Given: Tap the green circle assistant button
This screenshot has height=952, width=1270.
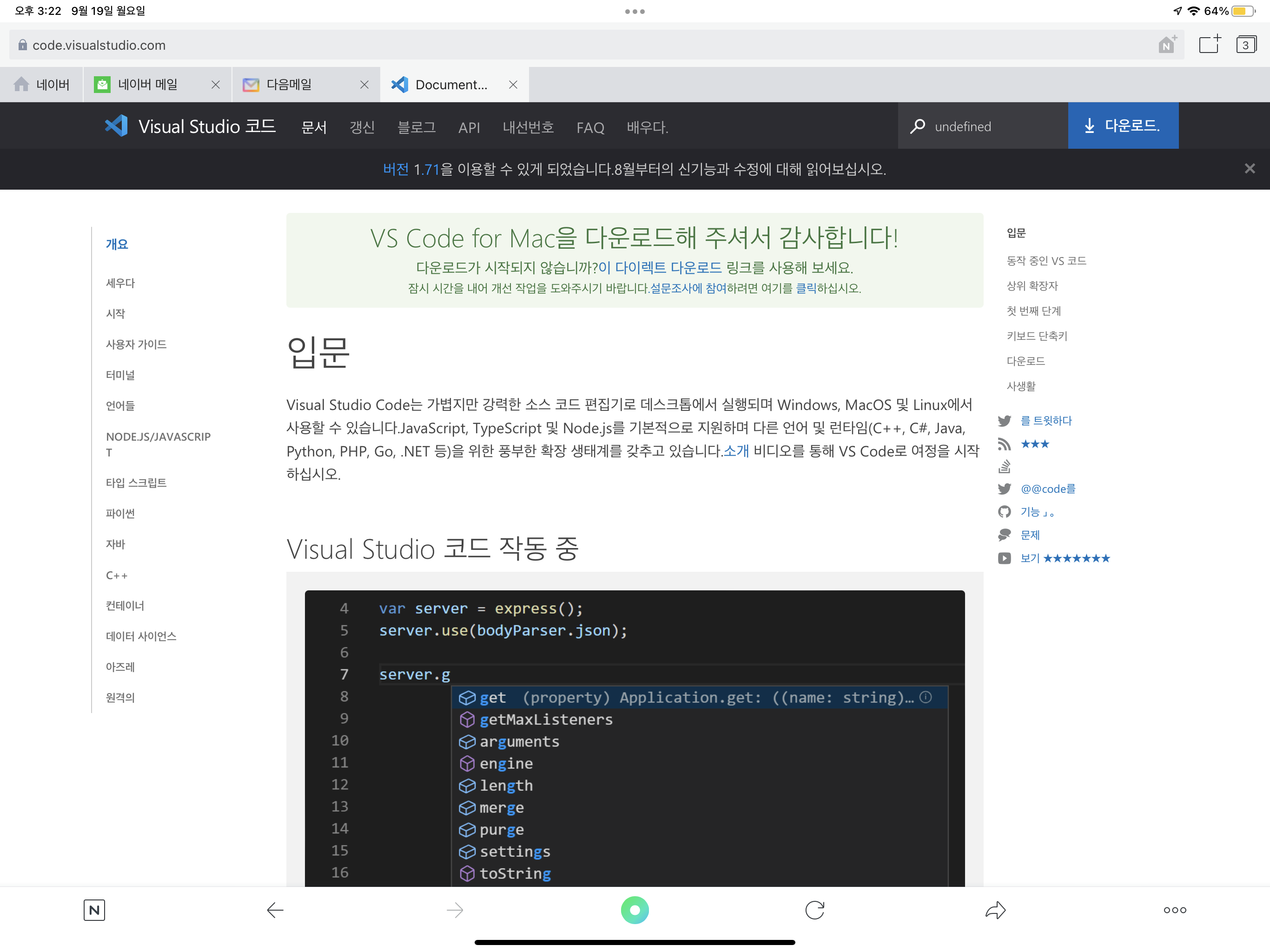Looking at the screenshot, I should point(635,910).
